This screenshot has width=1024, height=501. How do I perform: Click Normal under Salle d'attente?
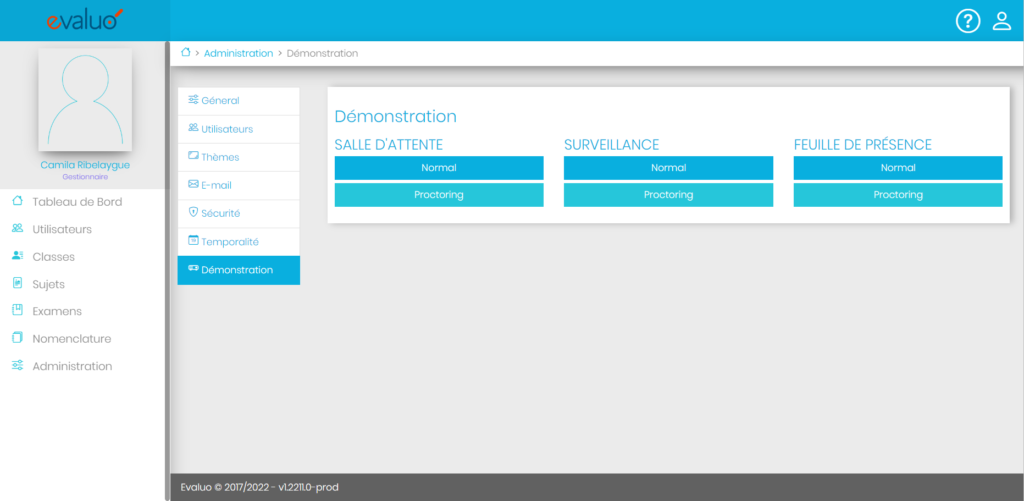[438, 168]
